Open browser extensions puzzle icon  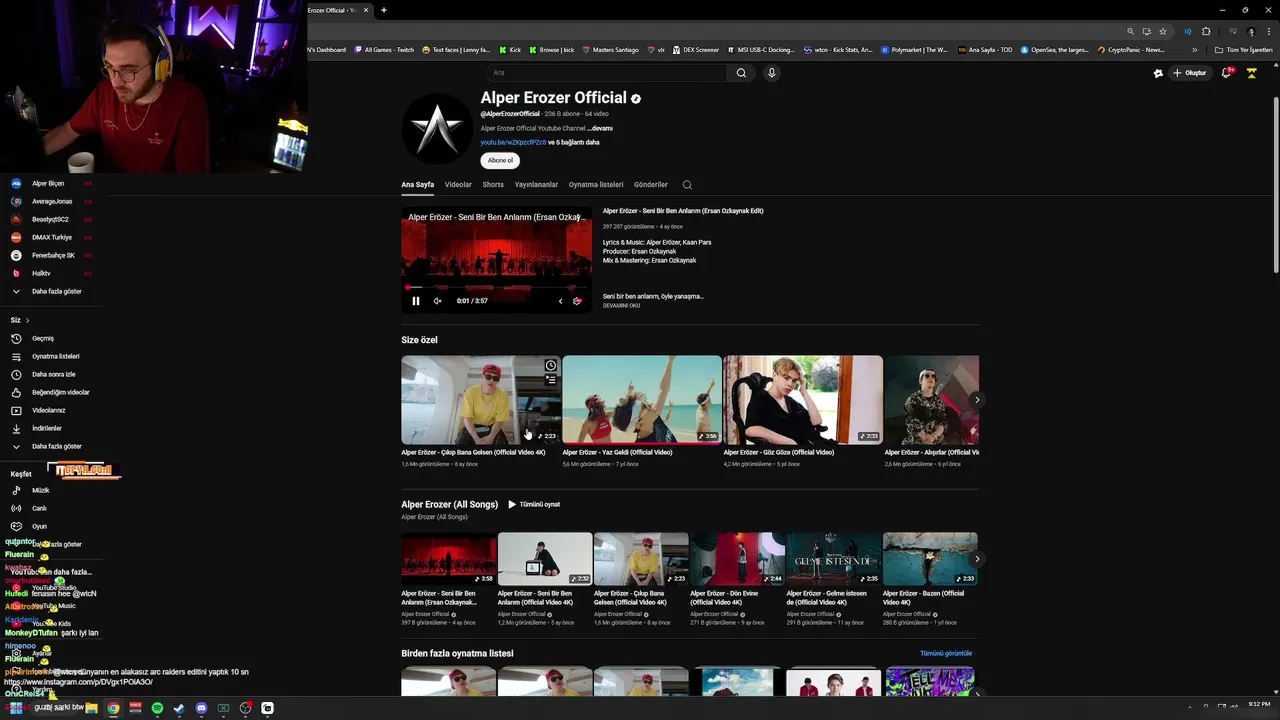pos(1206,31)
